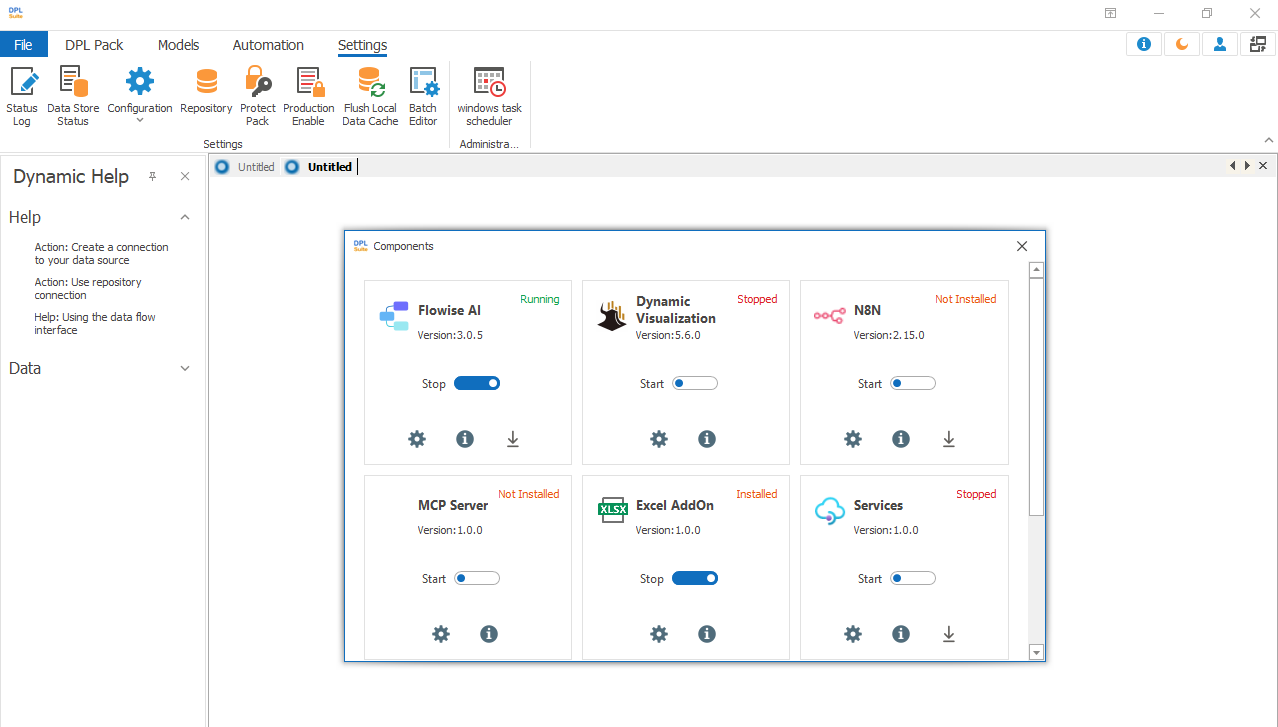The image size is (1278, 727).
Task: Collapse the ribbon with chevron
Action: [1269, 141]
